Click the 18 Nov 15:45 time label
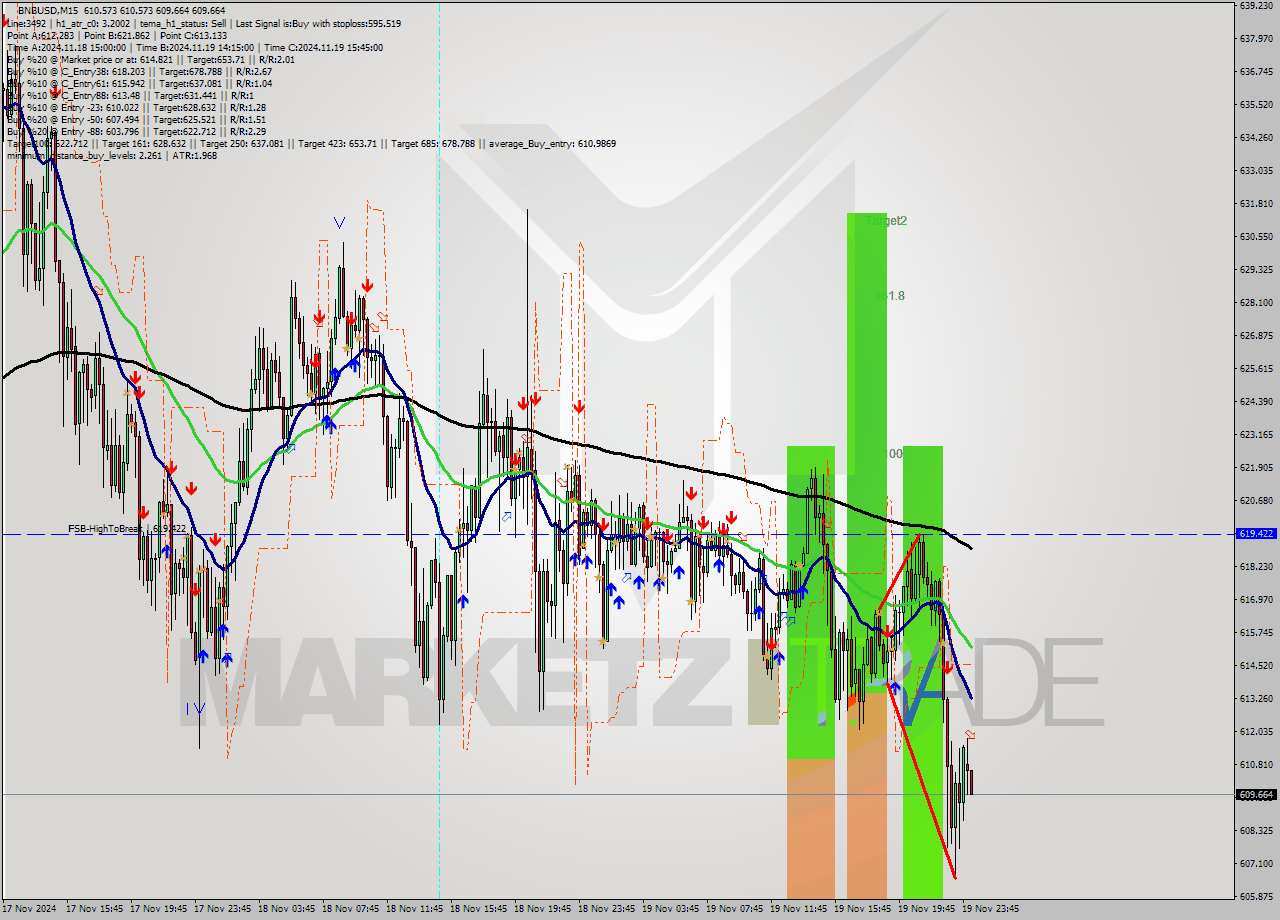This screenshot has height=920, width=1280. [478, 909]
